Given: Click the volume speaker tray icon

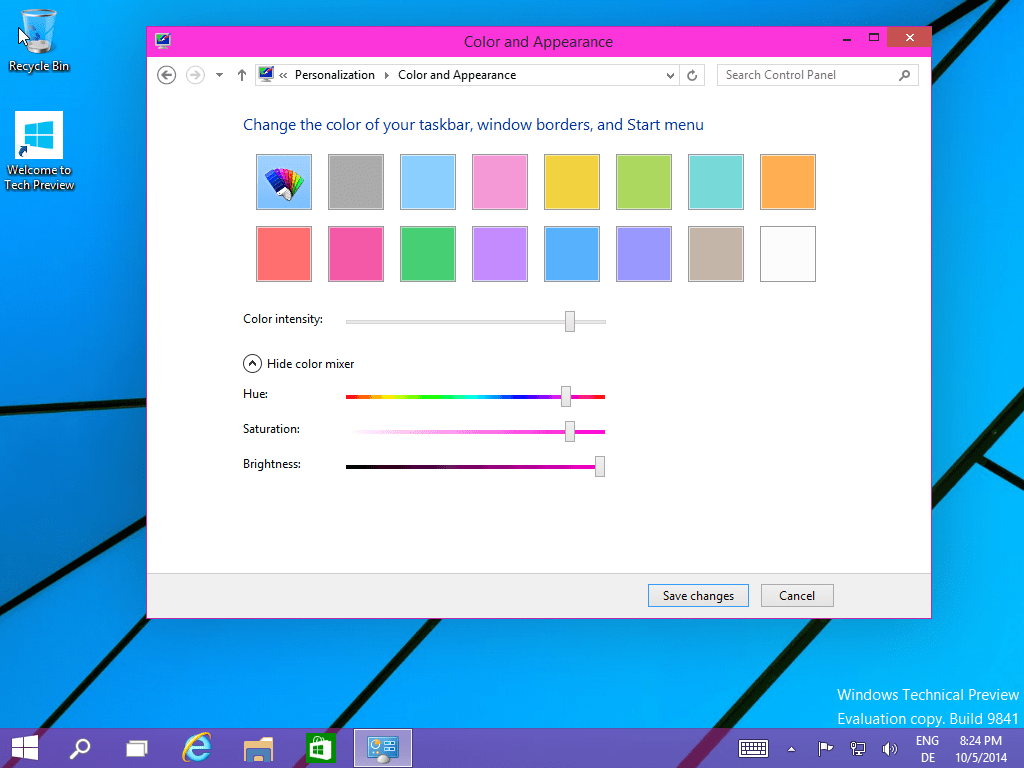Looking at the screenshot, I should 889,748.
